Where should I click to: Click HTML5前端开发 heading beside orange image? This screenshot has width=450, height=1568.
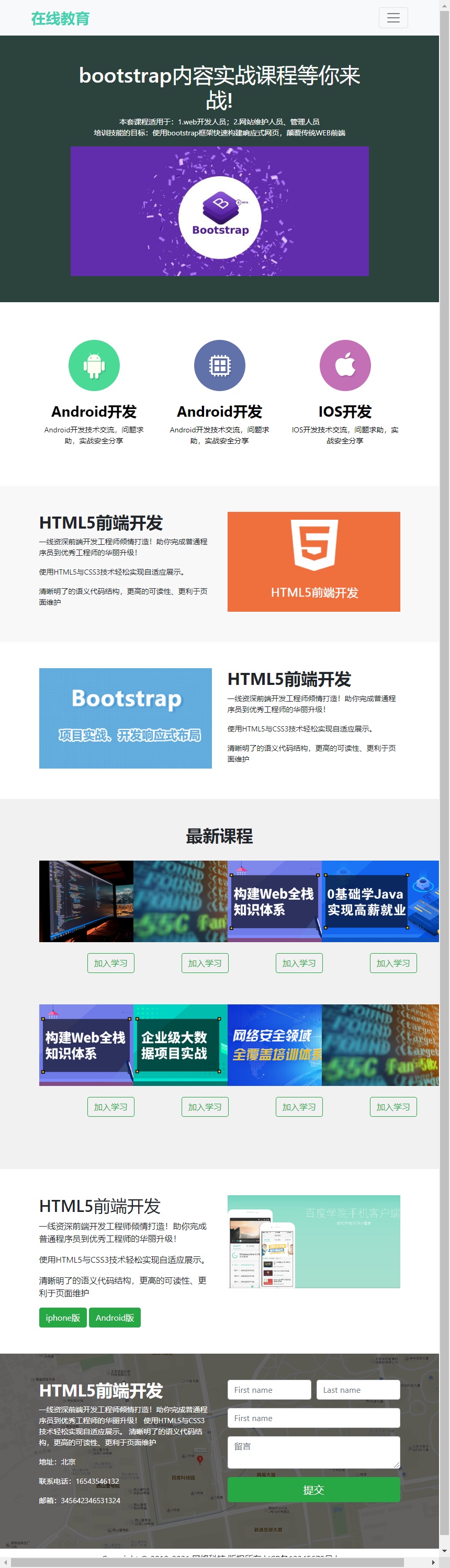coord(101,522)
